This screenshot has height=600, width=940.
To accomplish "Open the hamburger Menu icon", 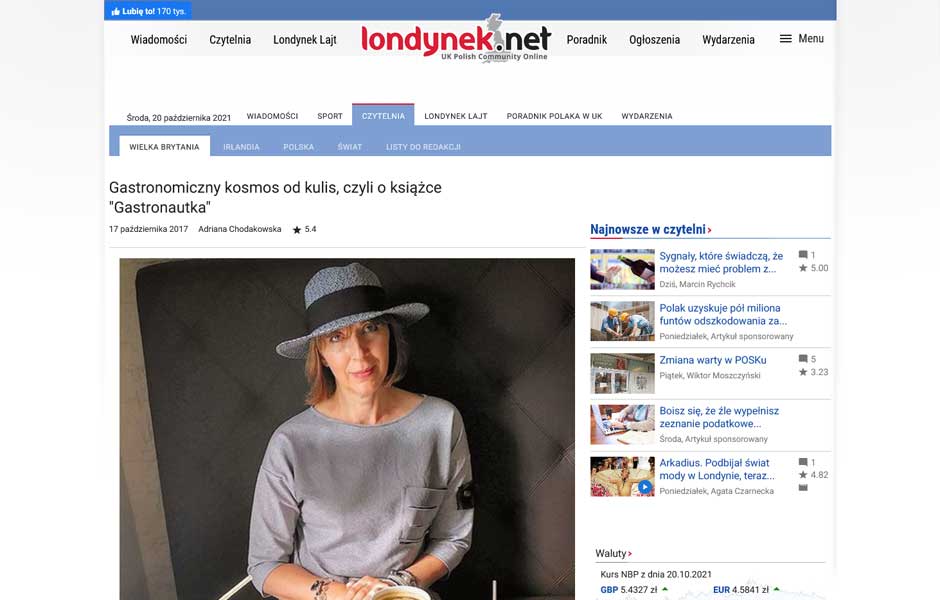I will coord(785,39).
